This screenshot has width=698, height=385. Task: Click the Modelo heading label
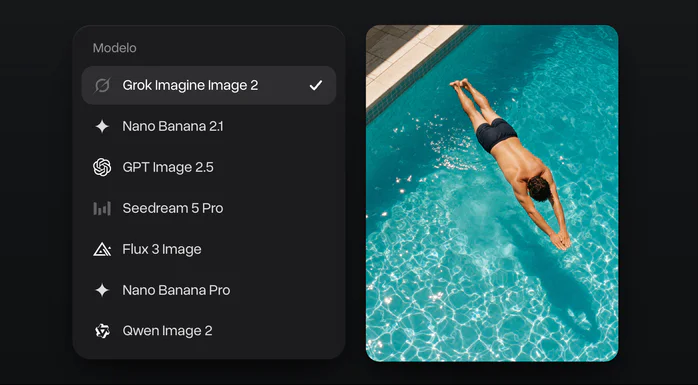click(x=114, y=48)
